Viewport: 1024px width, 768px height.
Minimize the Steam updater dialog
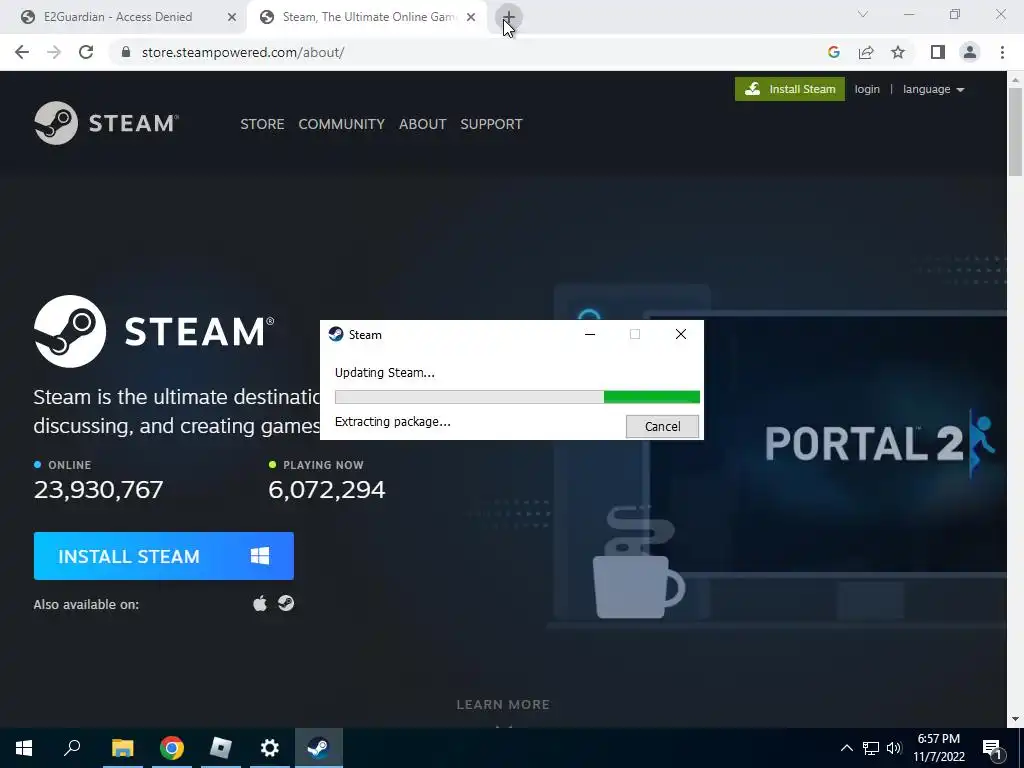(x=590, y=334)
